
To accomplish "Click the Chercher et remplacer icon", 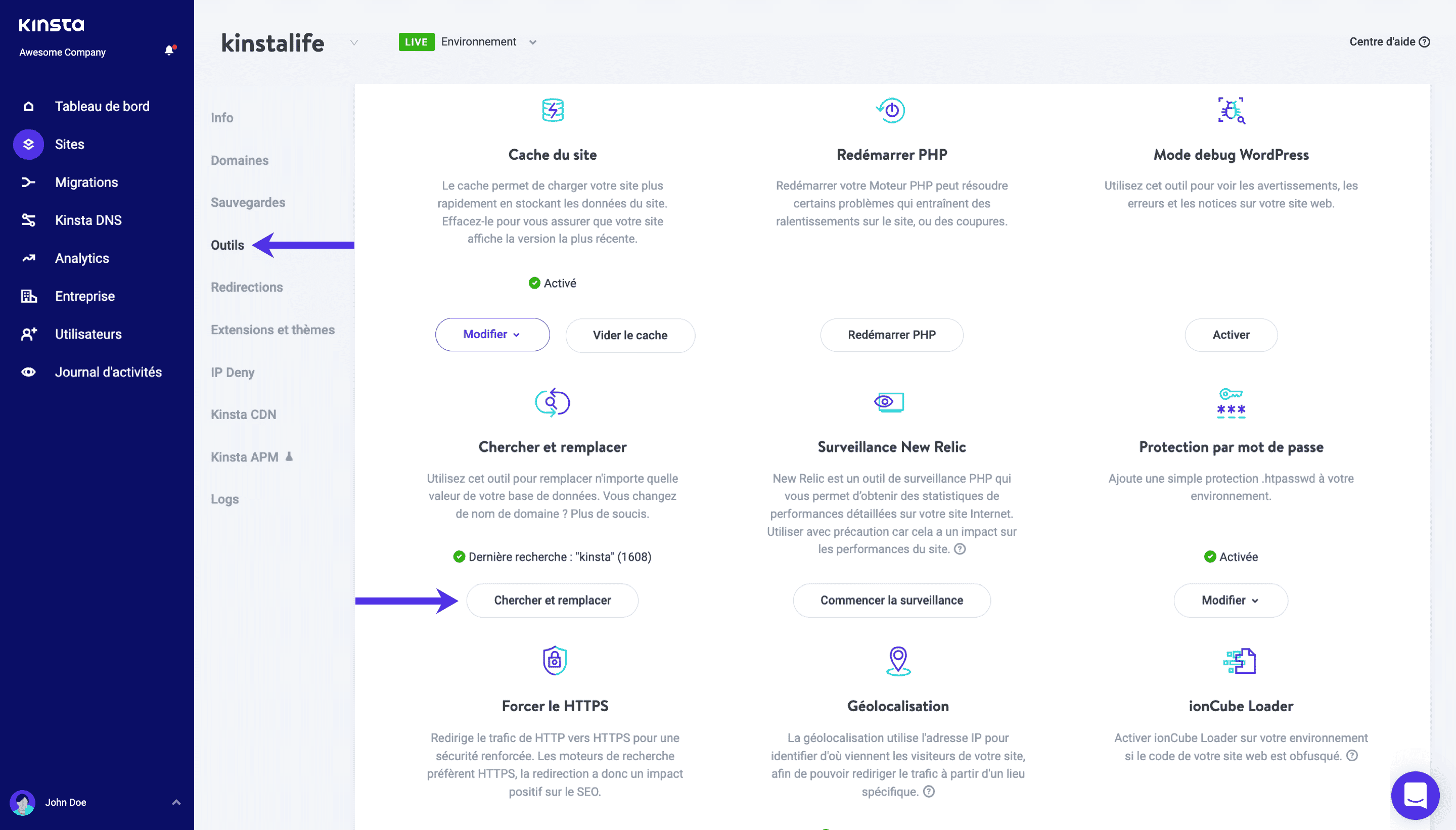I will point(552,402).
